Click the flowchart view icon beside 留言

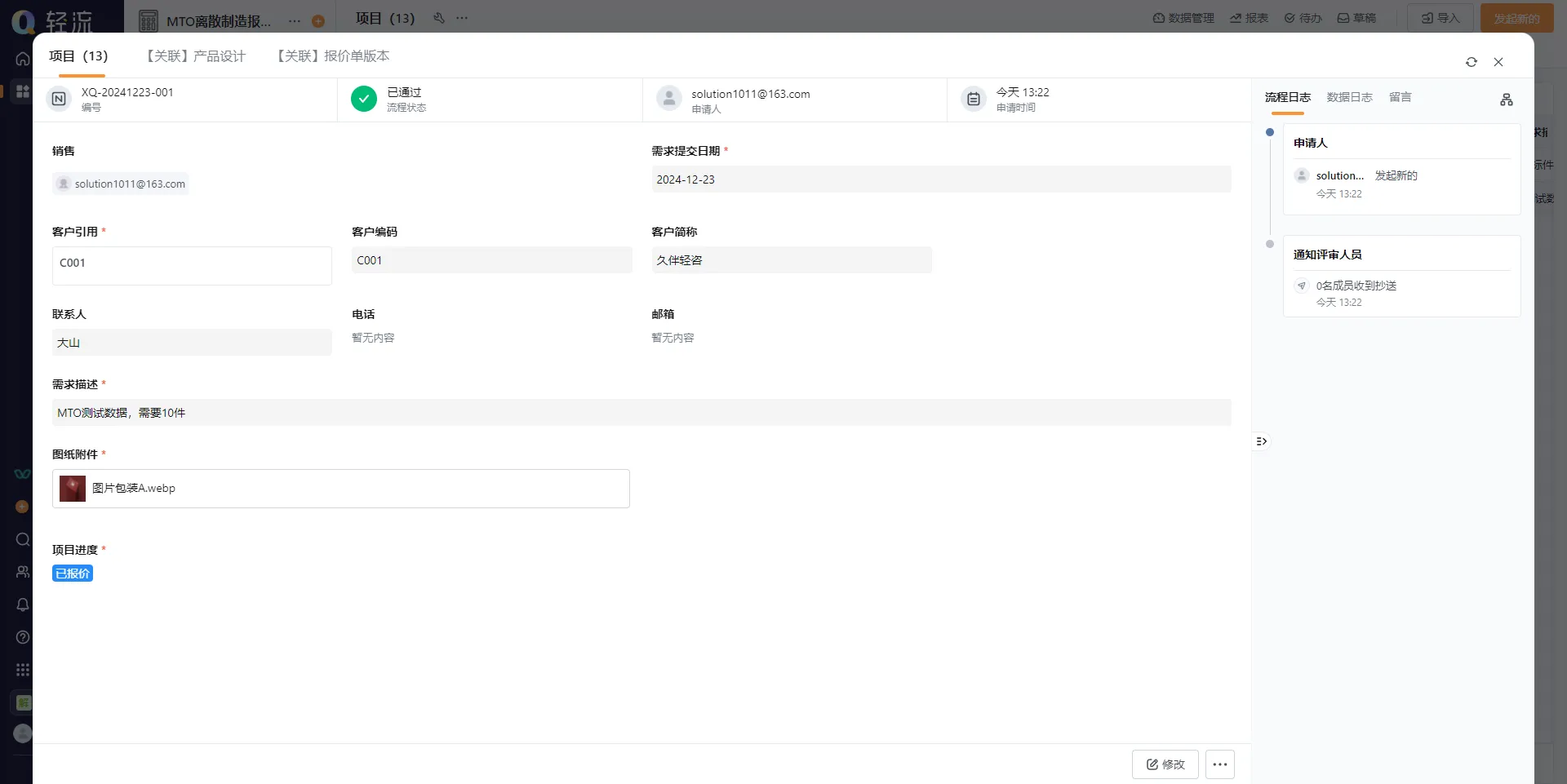[1506, 100]
